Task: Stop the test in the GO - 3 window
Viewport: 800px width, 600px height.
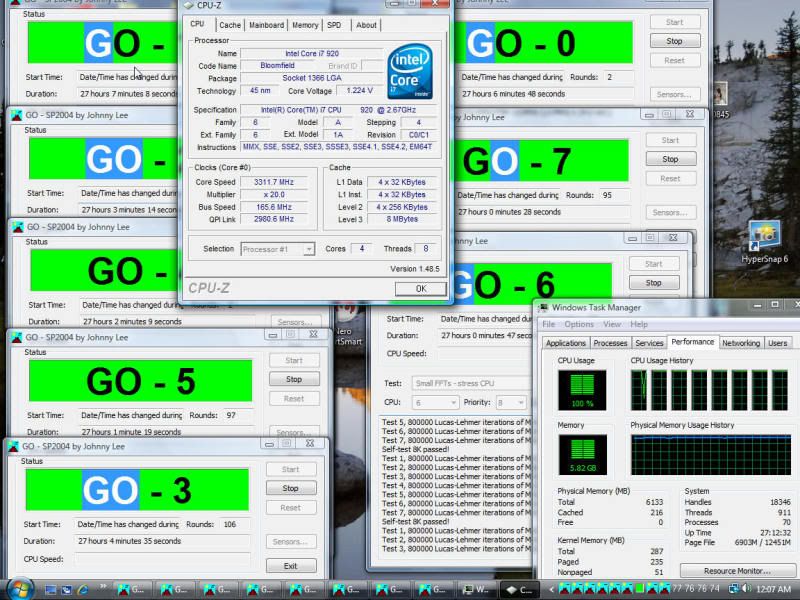Action: 290,488
